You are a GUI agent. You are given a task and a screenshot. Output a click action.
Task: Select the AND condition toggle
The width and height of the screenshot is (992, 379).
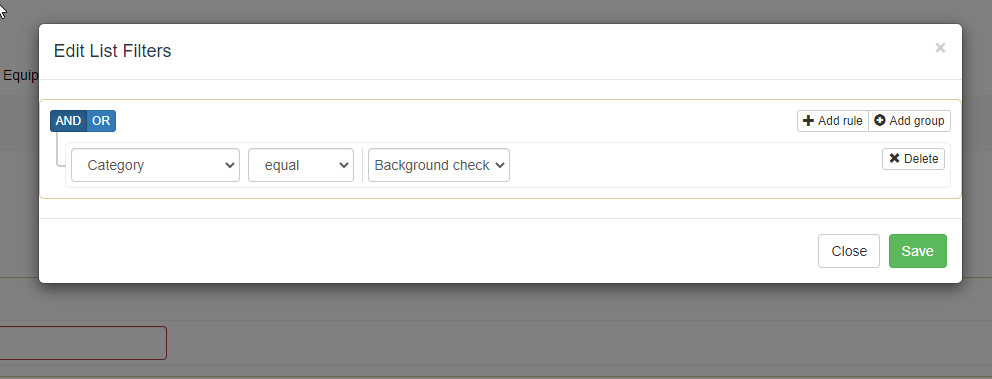pyautogui.click(x=68, y=121)
